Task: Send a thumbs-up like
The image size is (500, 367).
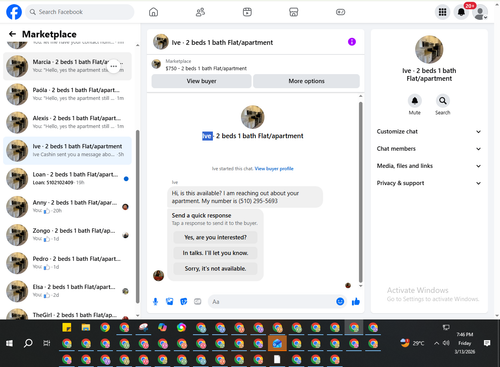Action: 356,302
